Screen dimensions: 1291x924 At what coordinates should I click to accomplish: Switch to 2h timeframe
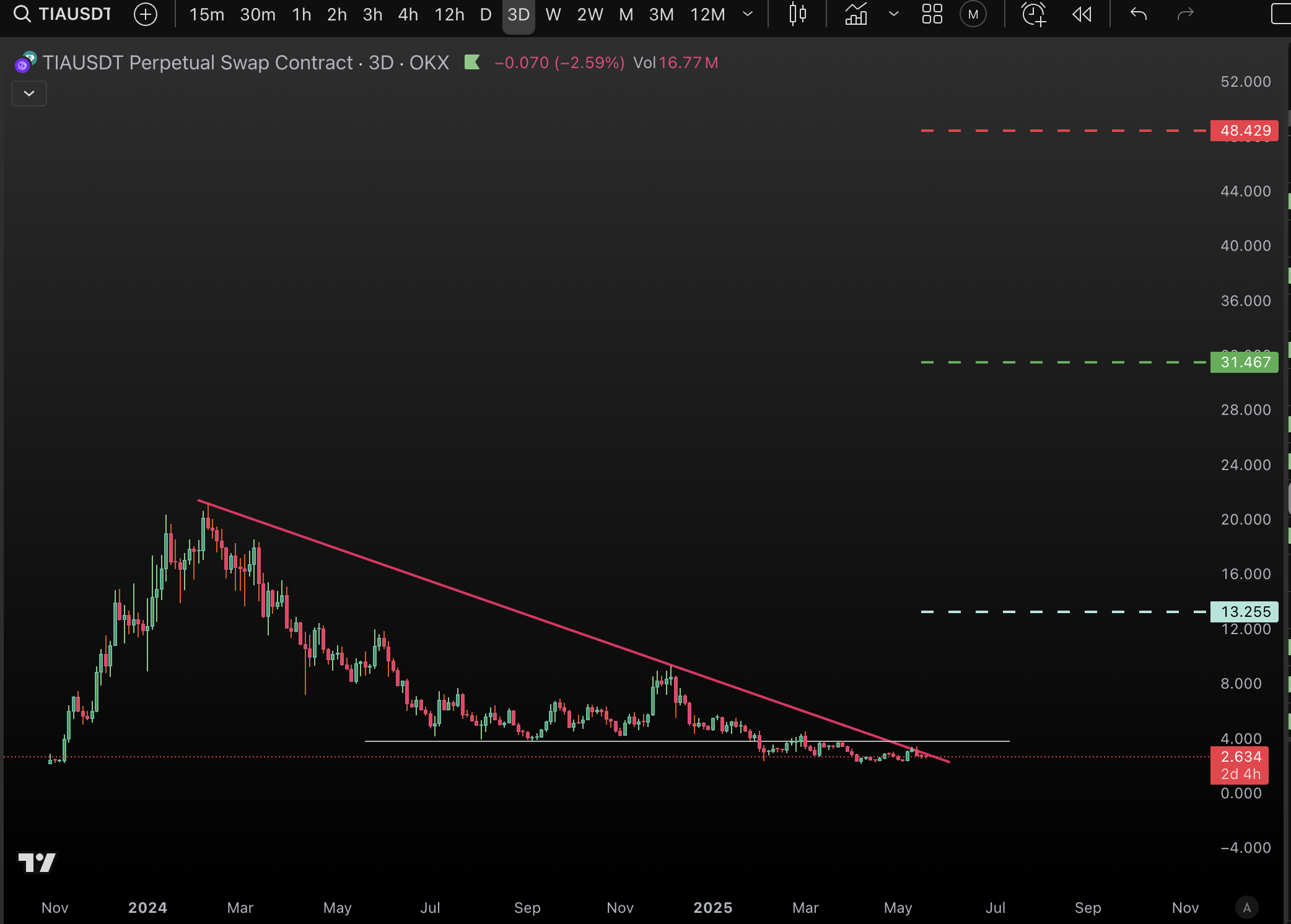[x=337, y=14]
